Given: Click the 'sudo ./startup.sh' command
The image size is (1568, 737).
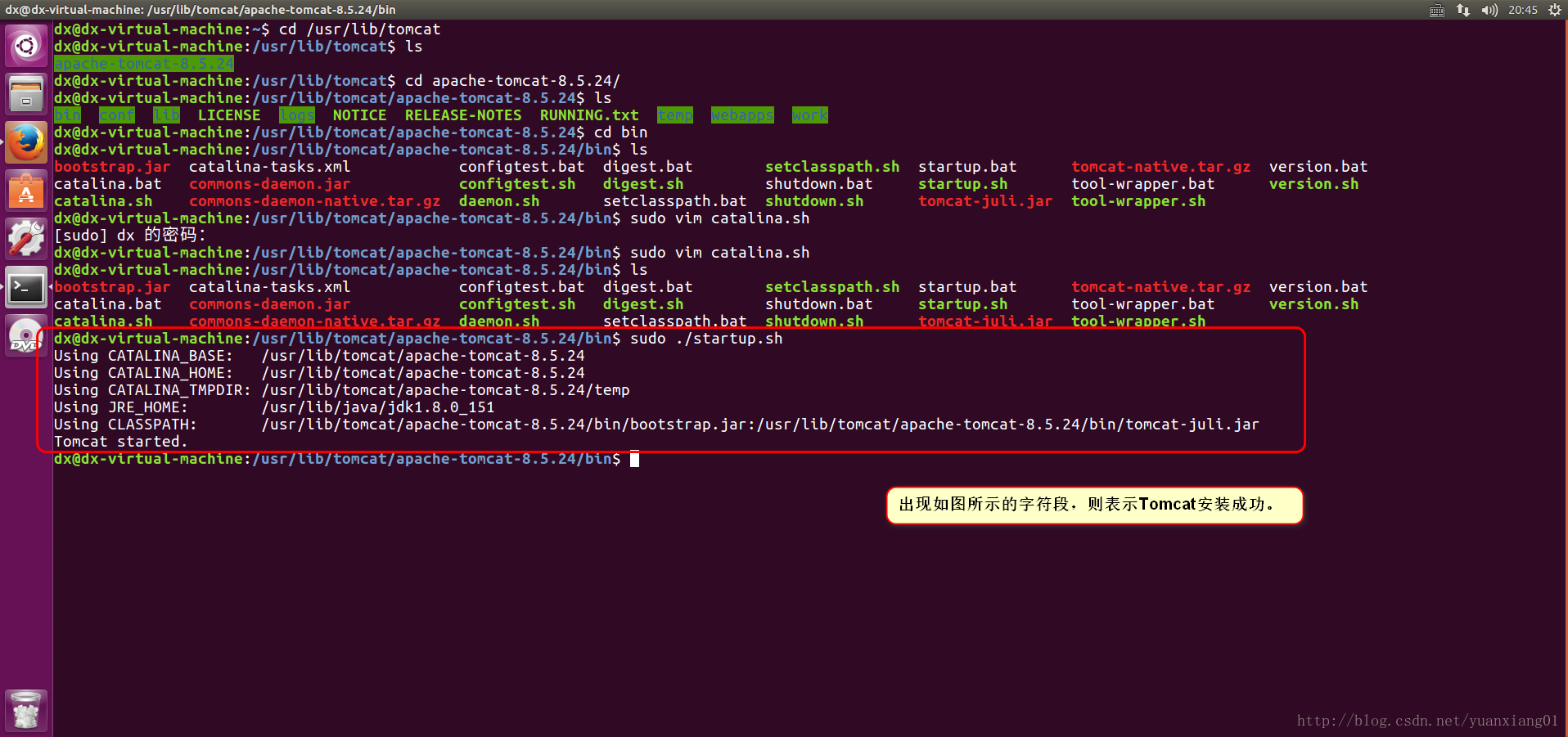Looking at the screenshot, I should click(706, 339).
